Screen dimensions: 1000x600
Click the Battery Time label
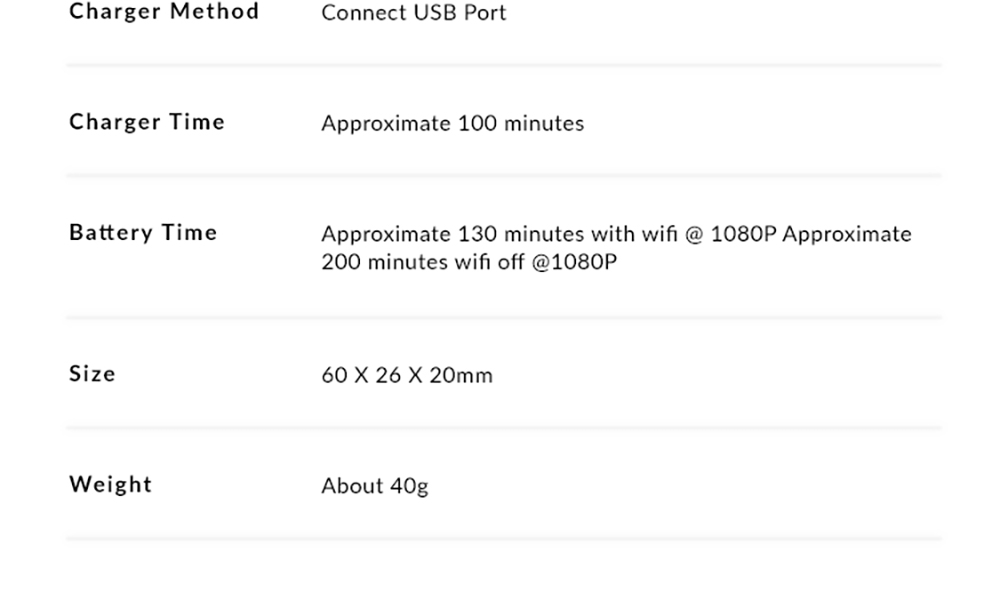[x=143, y=233]
